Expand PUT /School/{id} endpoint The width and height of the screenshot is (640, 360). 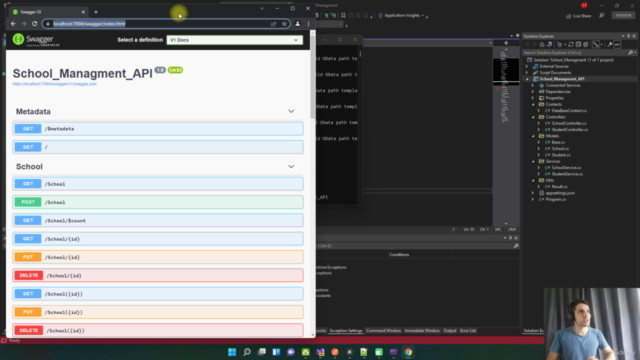[x=158, y=257]
